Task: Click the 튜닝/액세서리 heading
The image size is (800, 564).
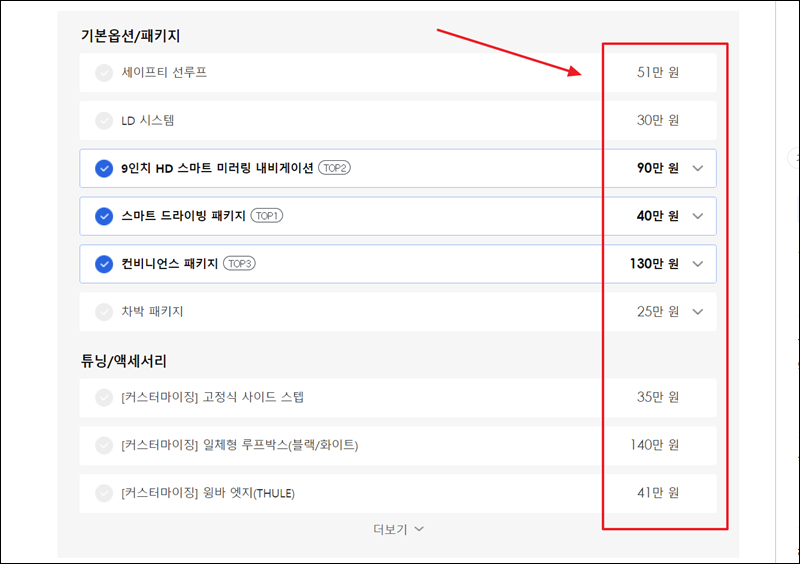Action: point(123,361)
